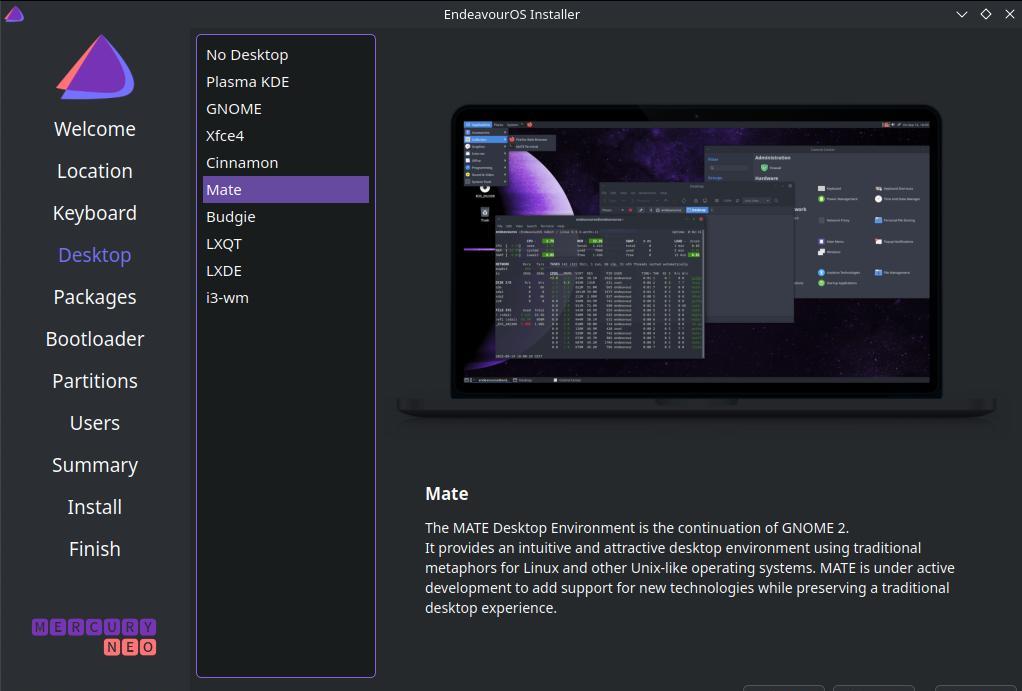Select Plasma KDE from the desktop list
Image resolution: width=1022 pixels, height=691 pixels.
coord(285,81)
